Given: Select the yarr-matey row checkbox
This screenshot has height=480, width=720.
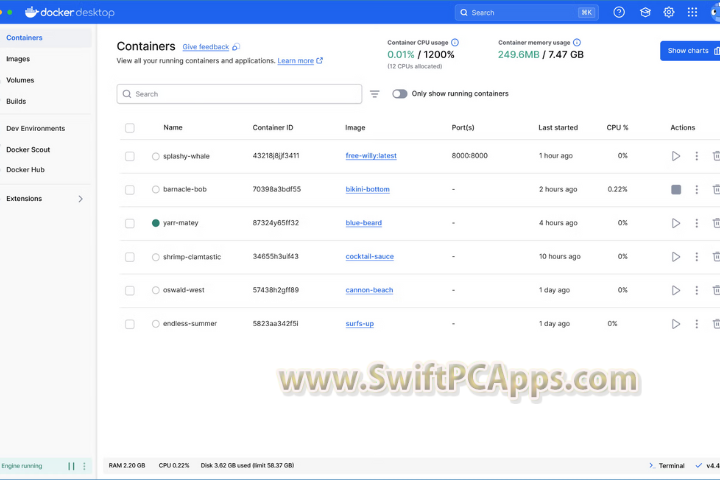Looking at the screenshot, I should [130, 224].
